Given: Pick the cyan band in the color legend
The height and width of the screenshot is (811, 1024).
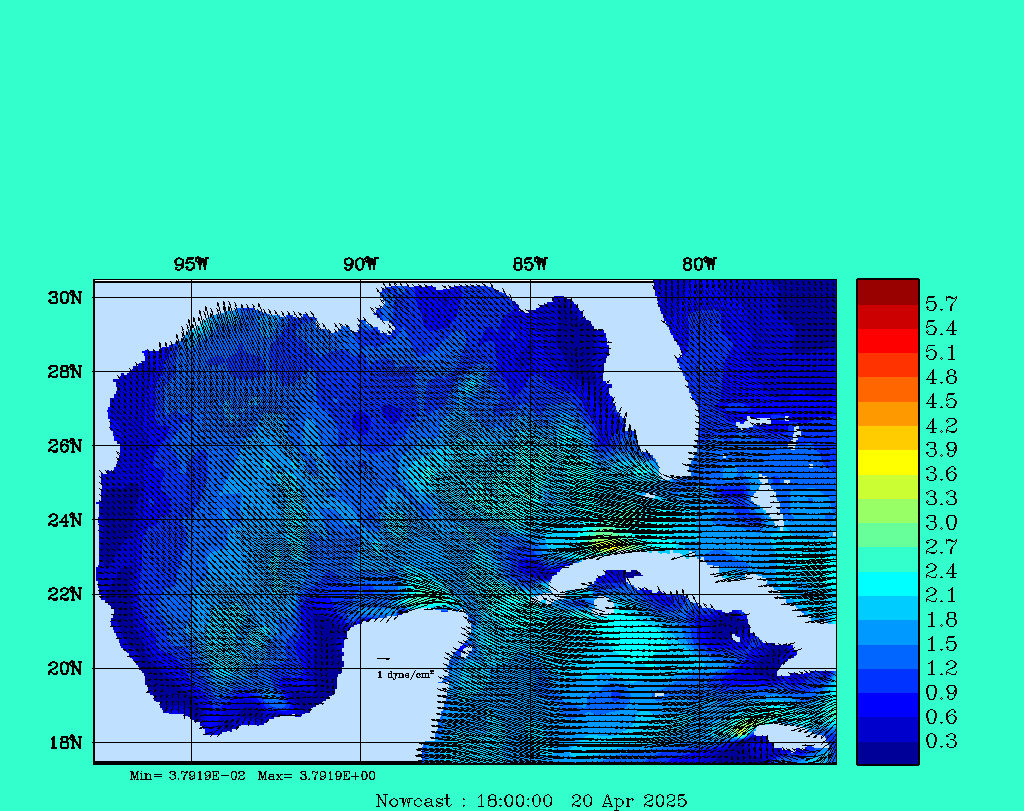Looking at the screenshot, I should (887, 583).
